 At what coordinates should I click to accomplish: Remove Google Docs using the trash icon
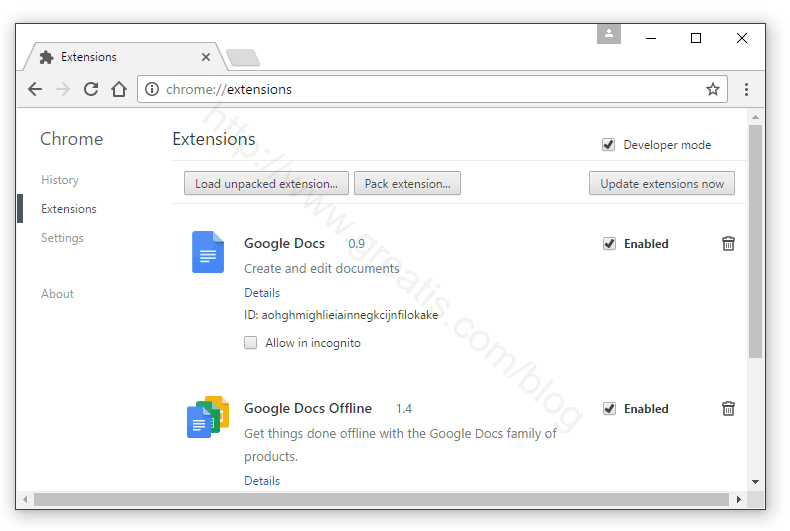click(728, 244)
